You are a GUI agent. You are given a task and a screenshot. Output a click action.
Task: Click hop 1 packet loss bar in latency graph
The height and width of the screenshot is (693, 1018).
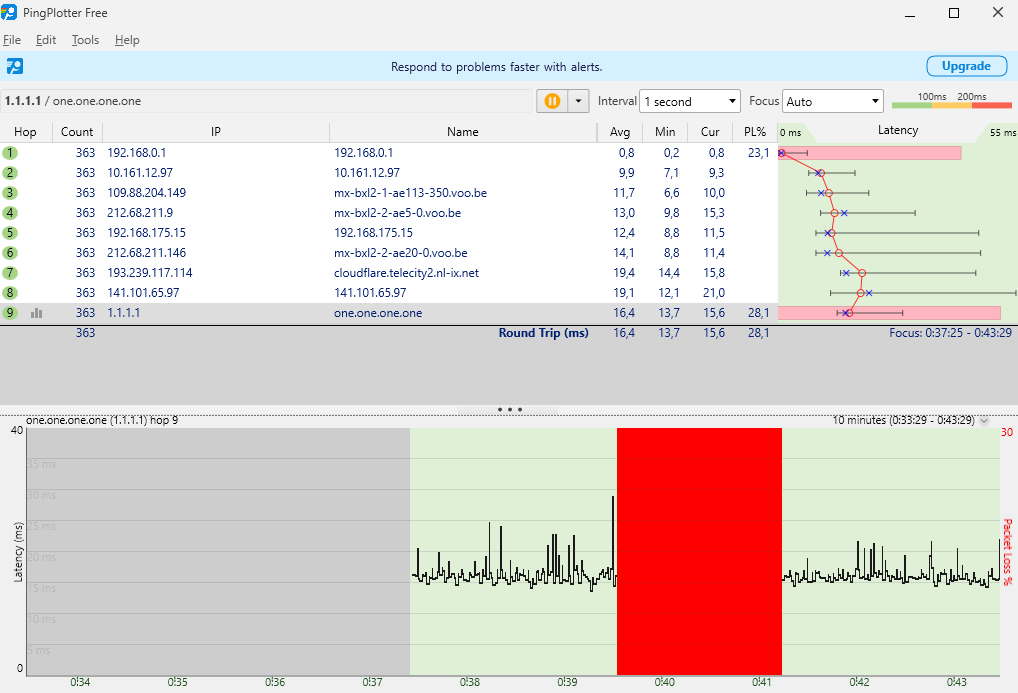[x=870, y=153]
